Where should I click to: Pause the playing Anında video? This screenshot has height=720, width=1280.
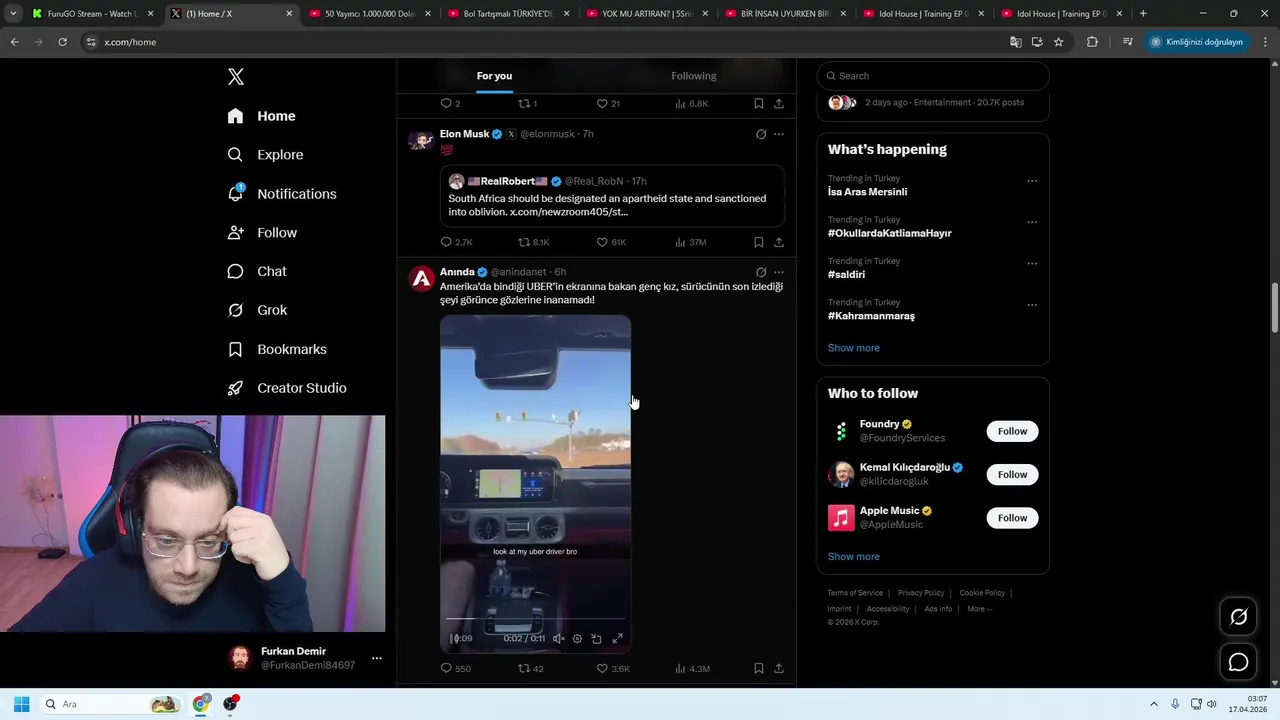454,638
